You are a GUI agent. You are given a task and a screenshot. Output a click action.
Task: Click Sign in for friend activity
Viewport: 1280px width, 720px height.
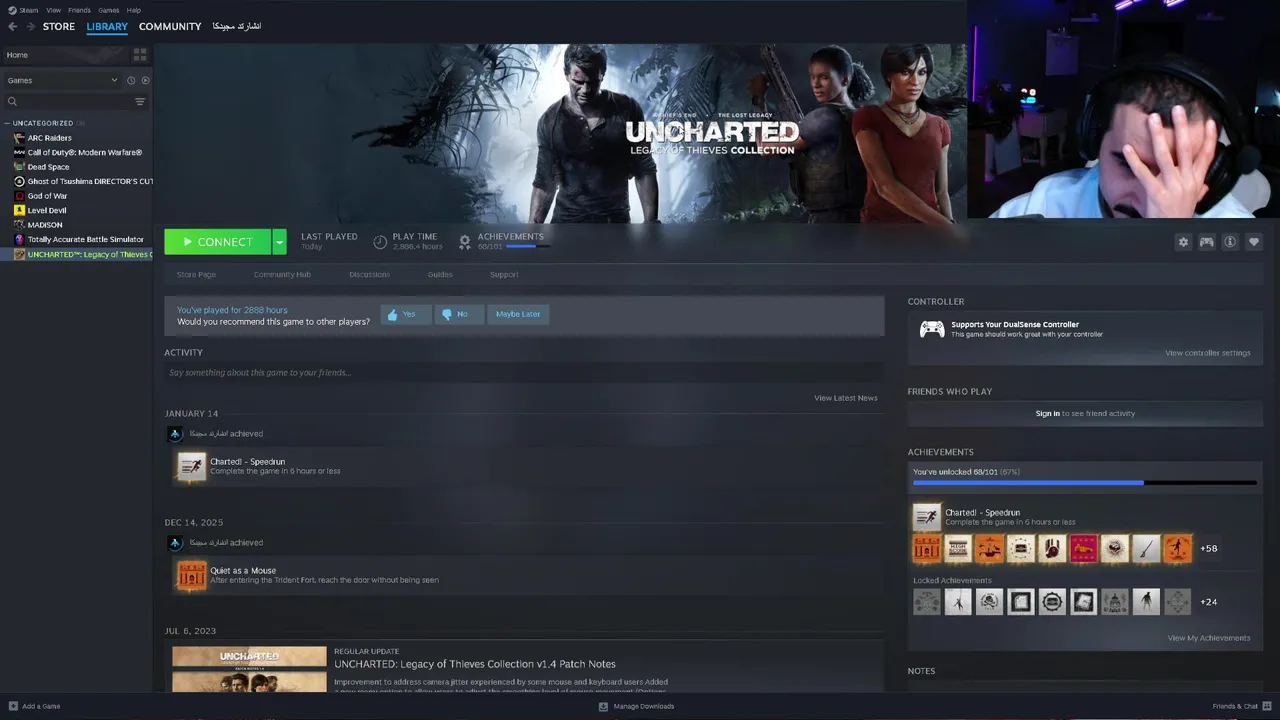tap(1047, 413)
